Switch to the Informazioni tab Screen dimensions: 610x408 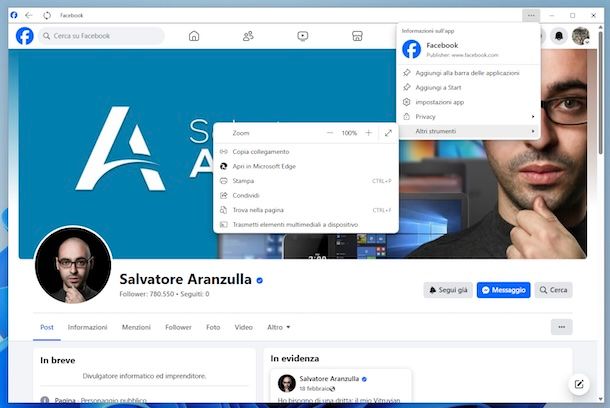point(88,327)
